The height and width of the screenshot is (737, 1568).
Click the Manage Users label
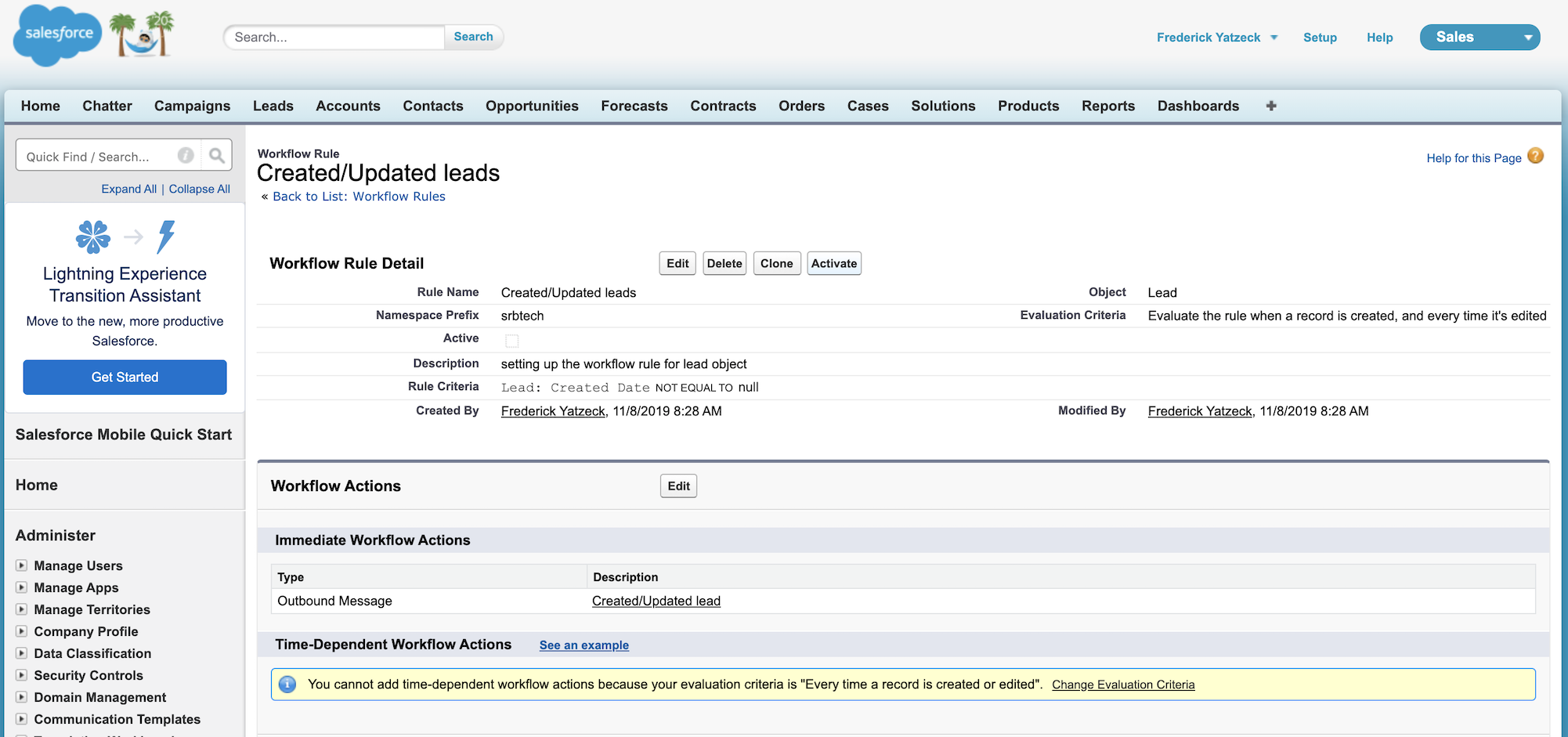coord(78,565)
